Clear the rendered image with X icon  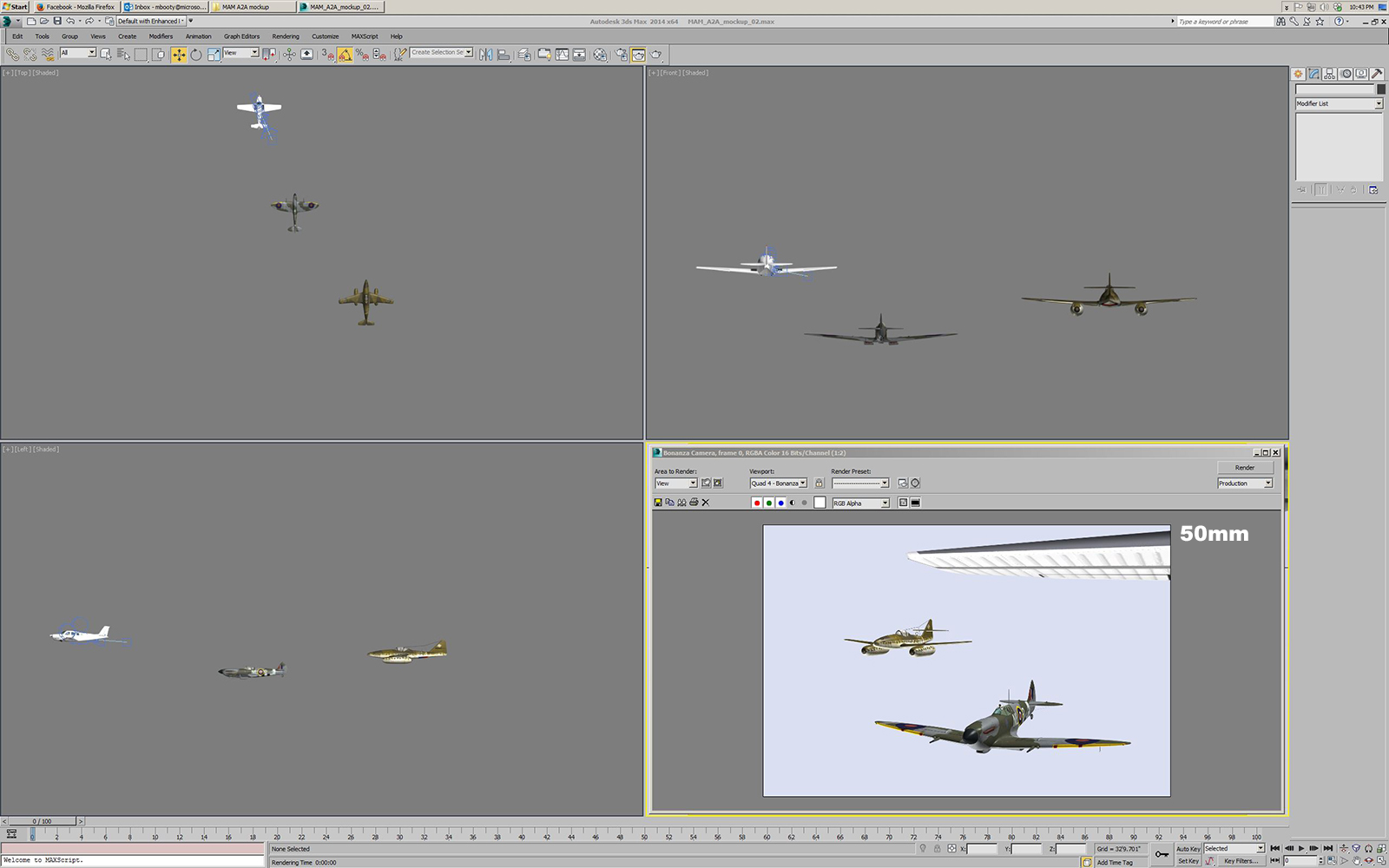706,503
